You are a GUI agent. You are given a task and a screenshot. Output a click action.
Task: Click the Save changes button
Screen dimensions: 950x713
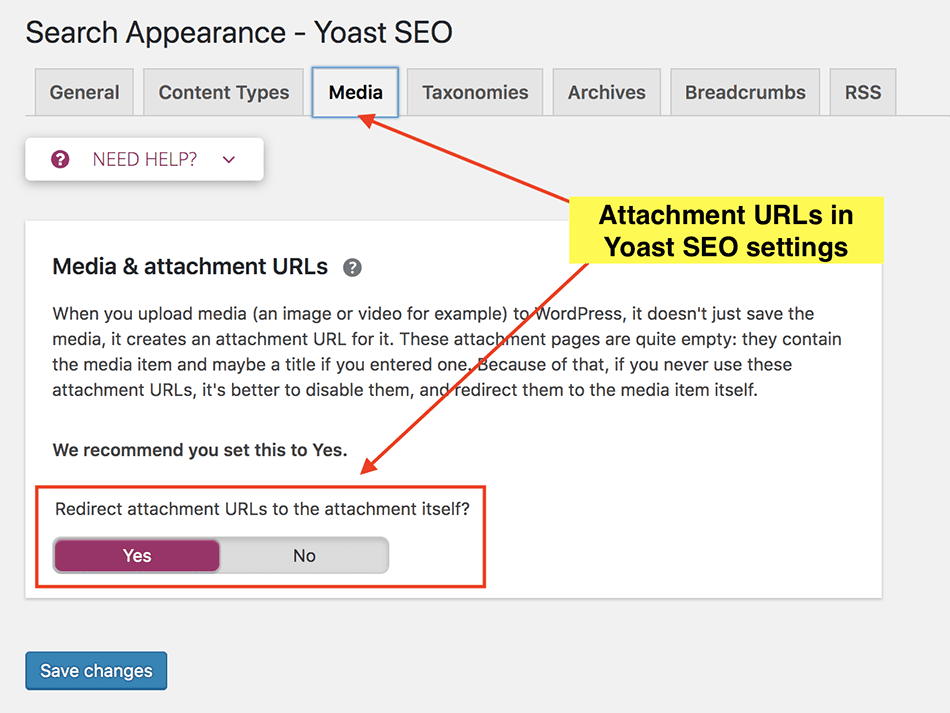(x=96, y=671)
